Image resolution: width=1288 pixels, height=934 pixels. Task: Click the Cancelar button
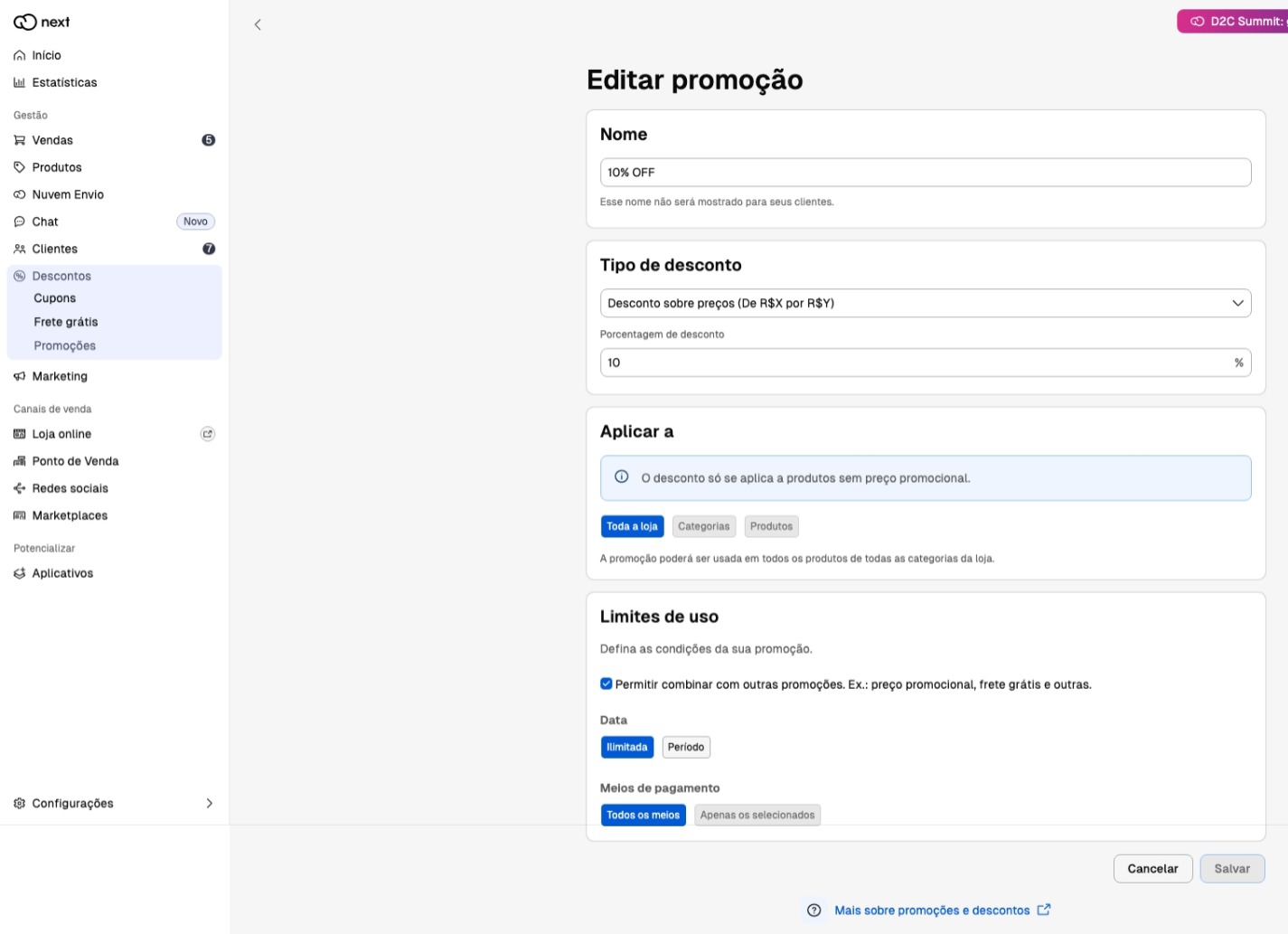tap(1153, 869)
